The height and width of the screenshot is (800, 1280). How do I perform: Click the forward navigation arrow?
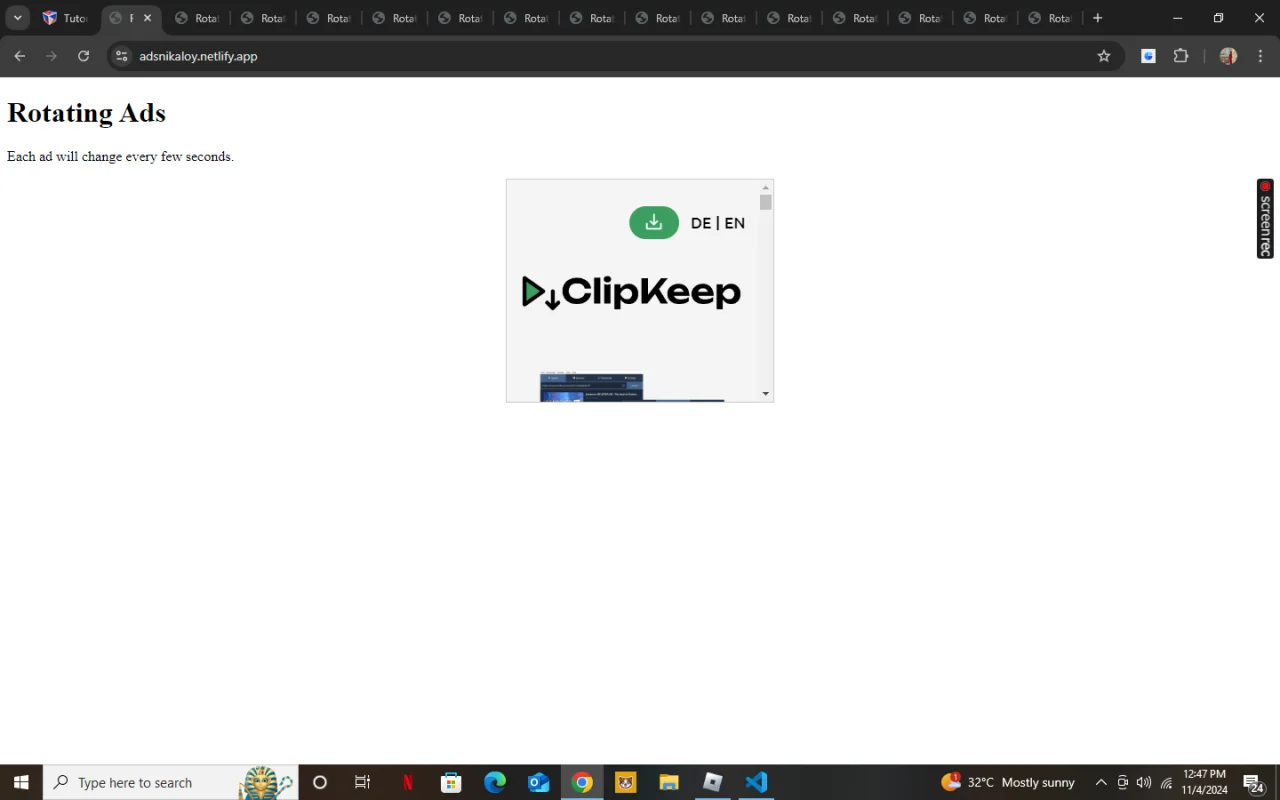51,56
